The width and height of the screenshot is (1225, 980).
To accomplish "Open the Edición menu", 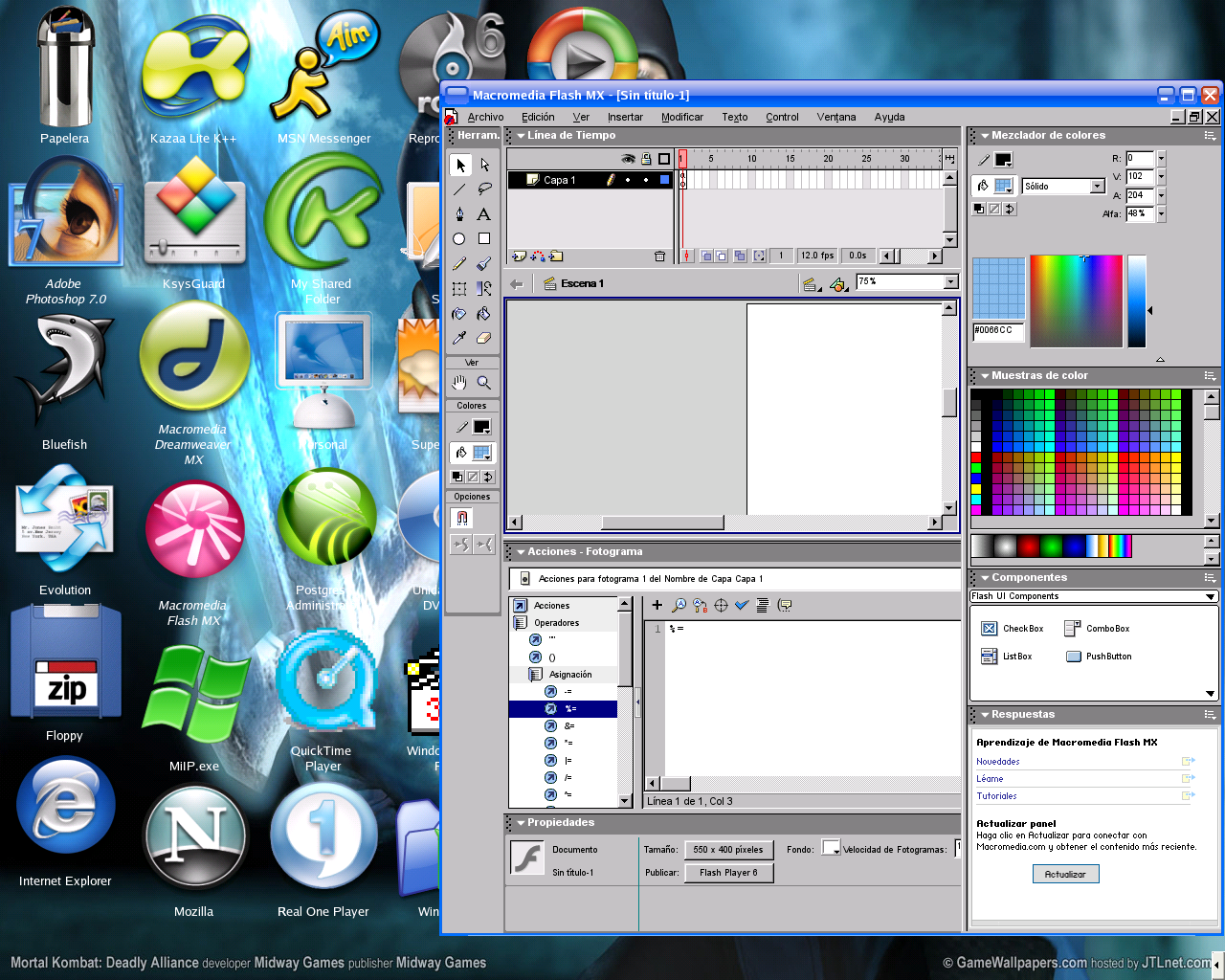I will [x=538, y=117].
